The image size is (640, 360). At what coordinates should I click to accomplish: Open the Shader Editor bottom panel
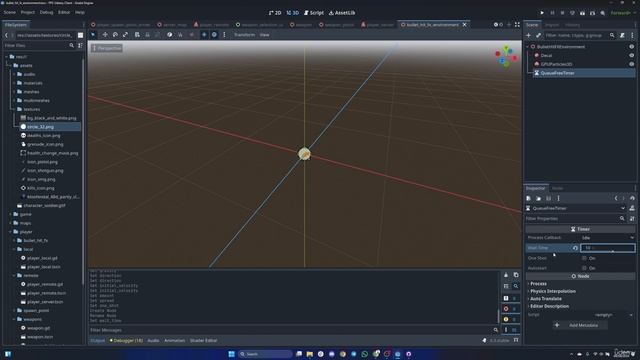(203, 340)
